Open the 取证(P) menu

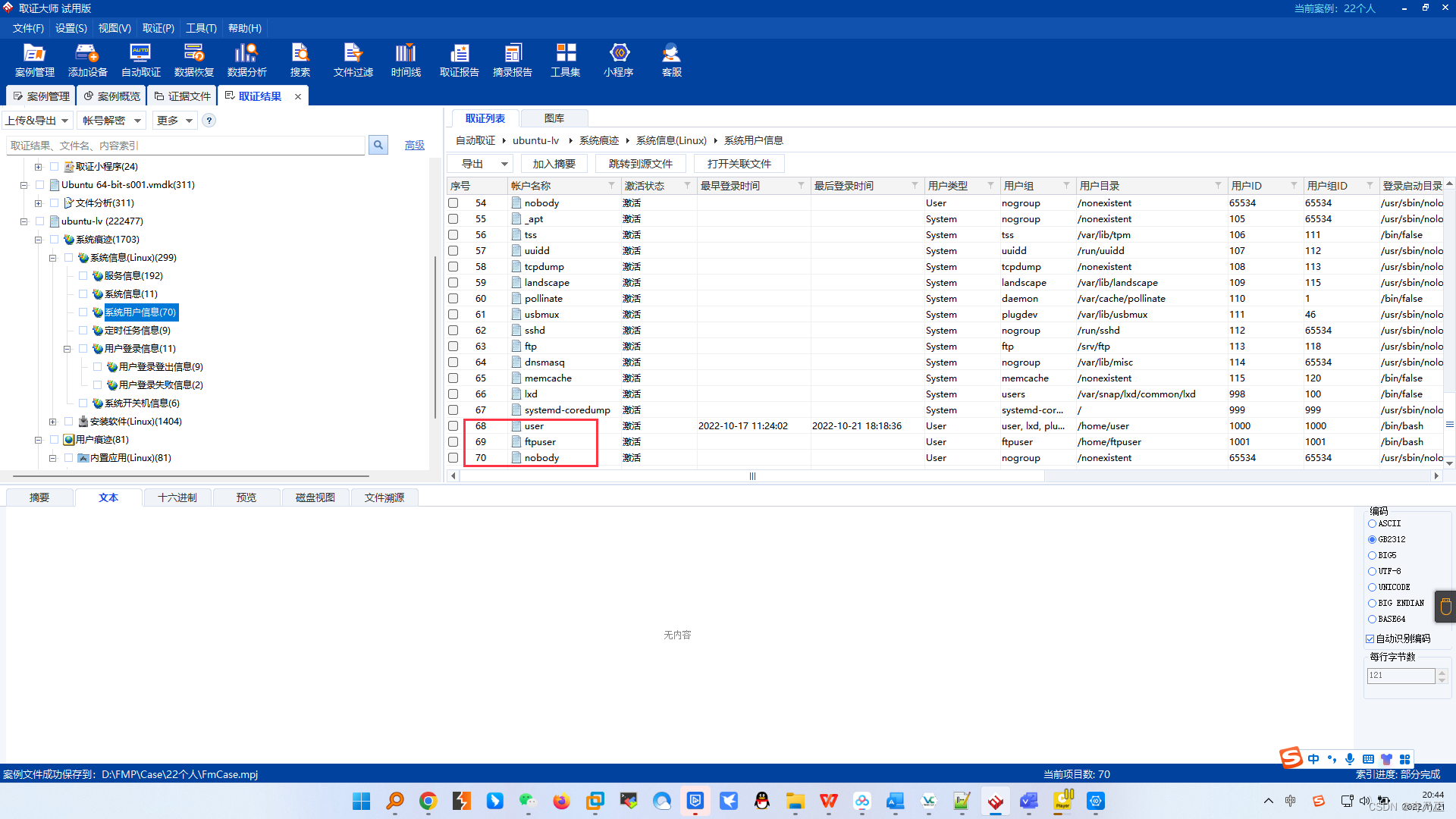point(158,28)
